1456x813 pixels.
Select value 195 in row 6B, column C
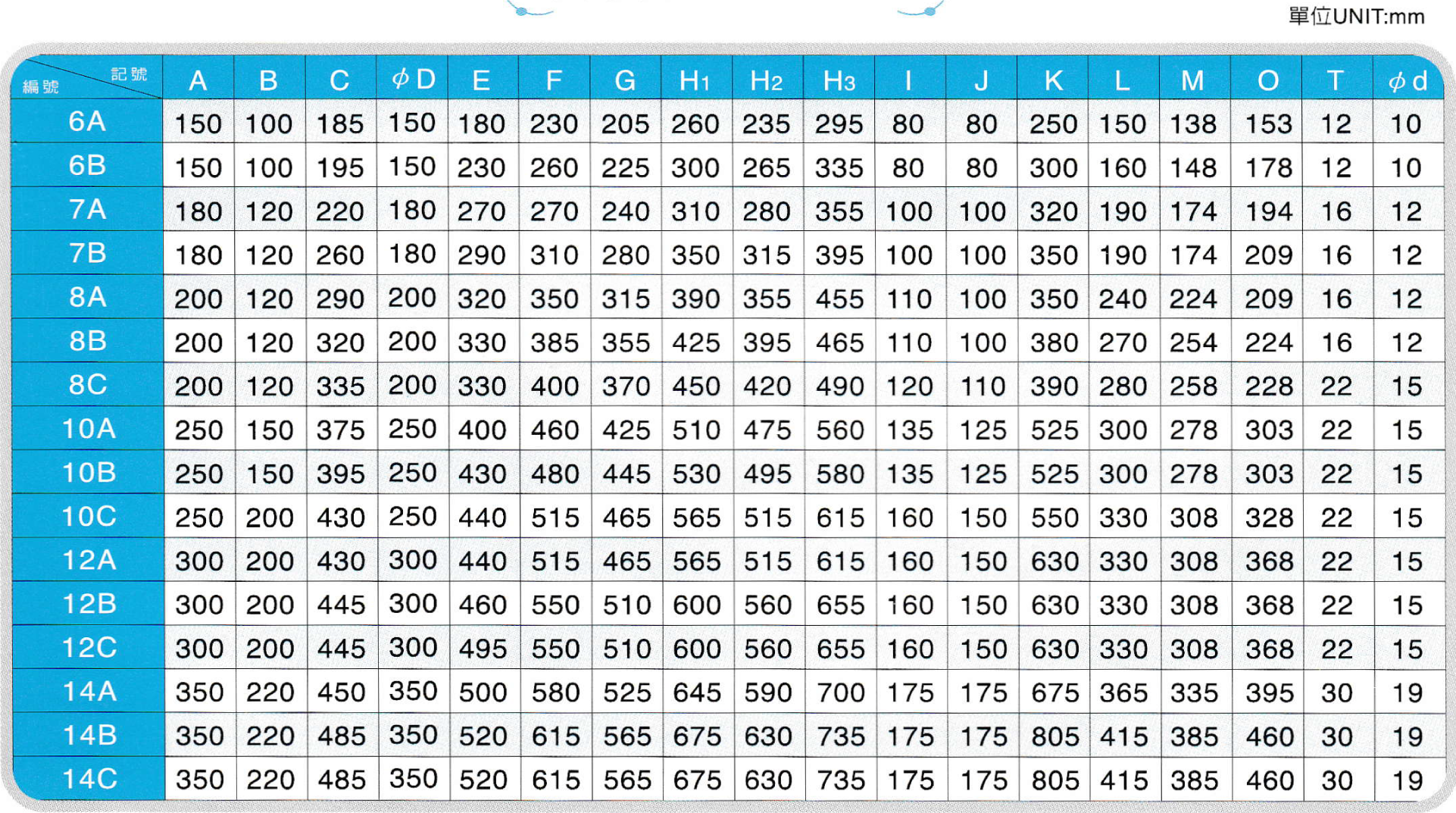pyautogui.click(x=339, y=168)
